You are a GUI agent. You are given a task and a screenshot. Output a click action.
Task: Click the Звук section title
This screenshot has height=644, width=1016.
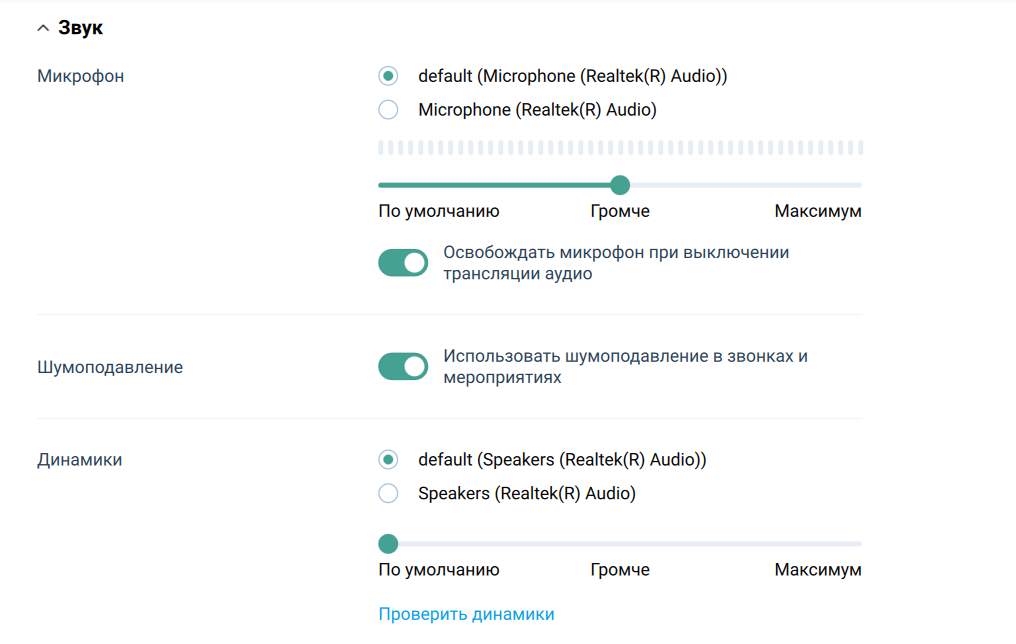[81, 27]
